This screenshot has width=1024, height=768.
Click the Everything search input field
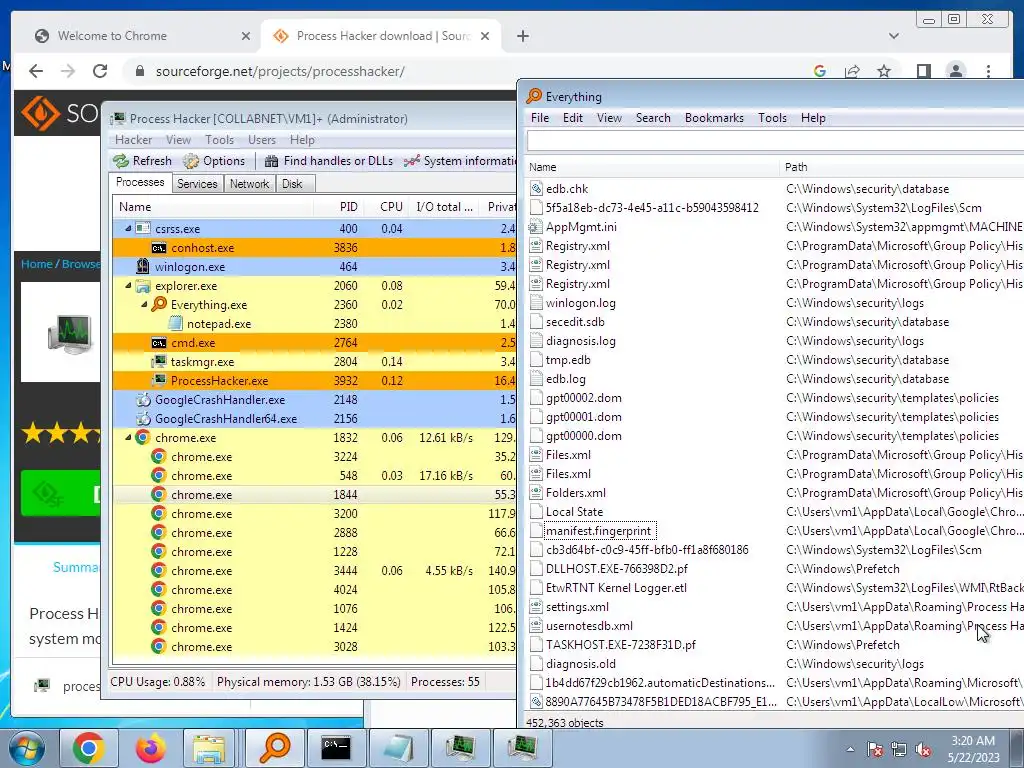775,140
